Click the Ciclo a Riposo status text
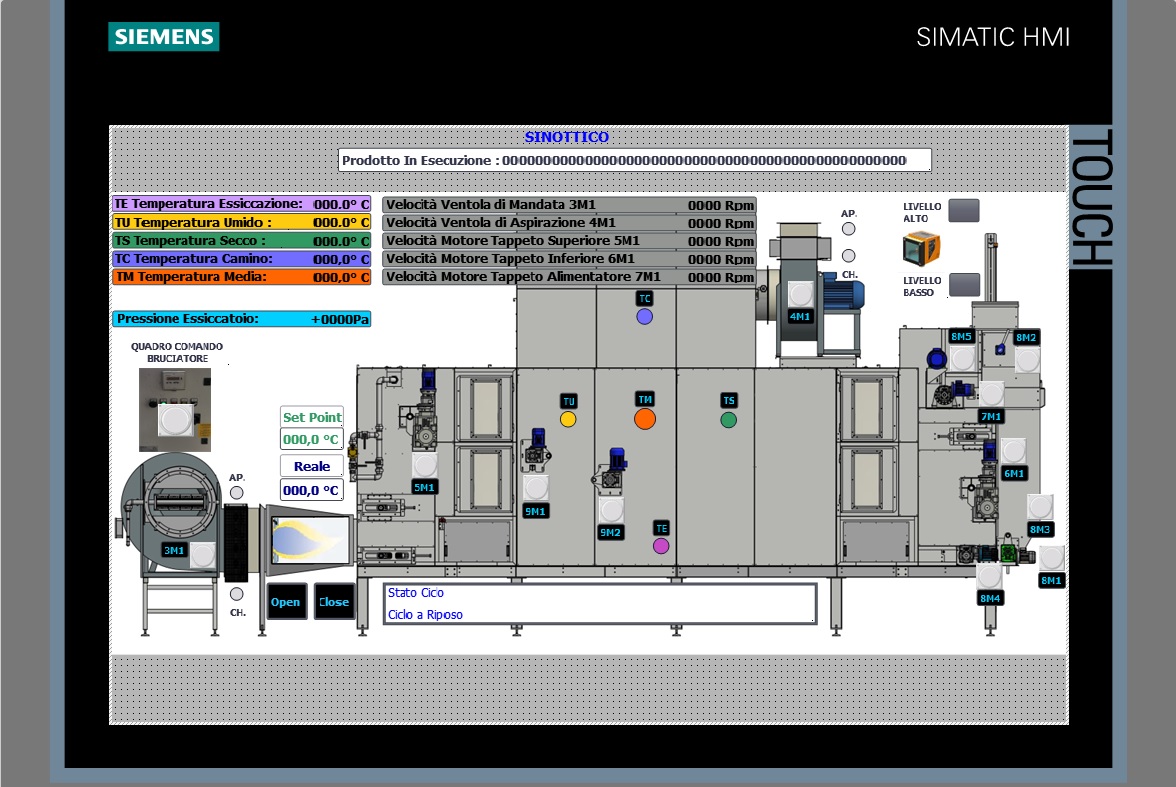 pyautogui.click(x=425, y=614)
